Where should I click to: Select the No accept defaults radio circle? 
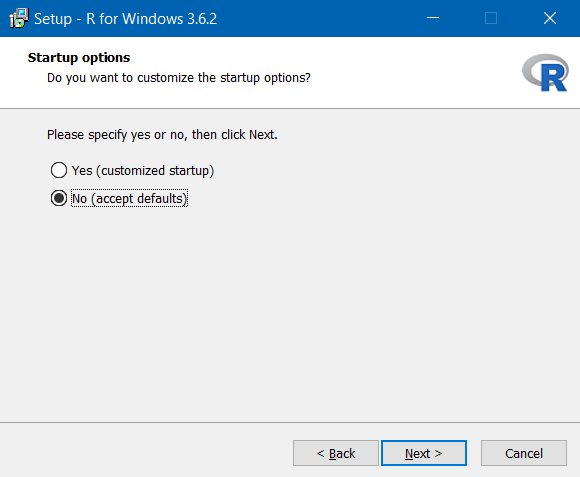click(x=59, y=199)
